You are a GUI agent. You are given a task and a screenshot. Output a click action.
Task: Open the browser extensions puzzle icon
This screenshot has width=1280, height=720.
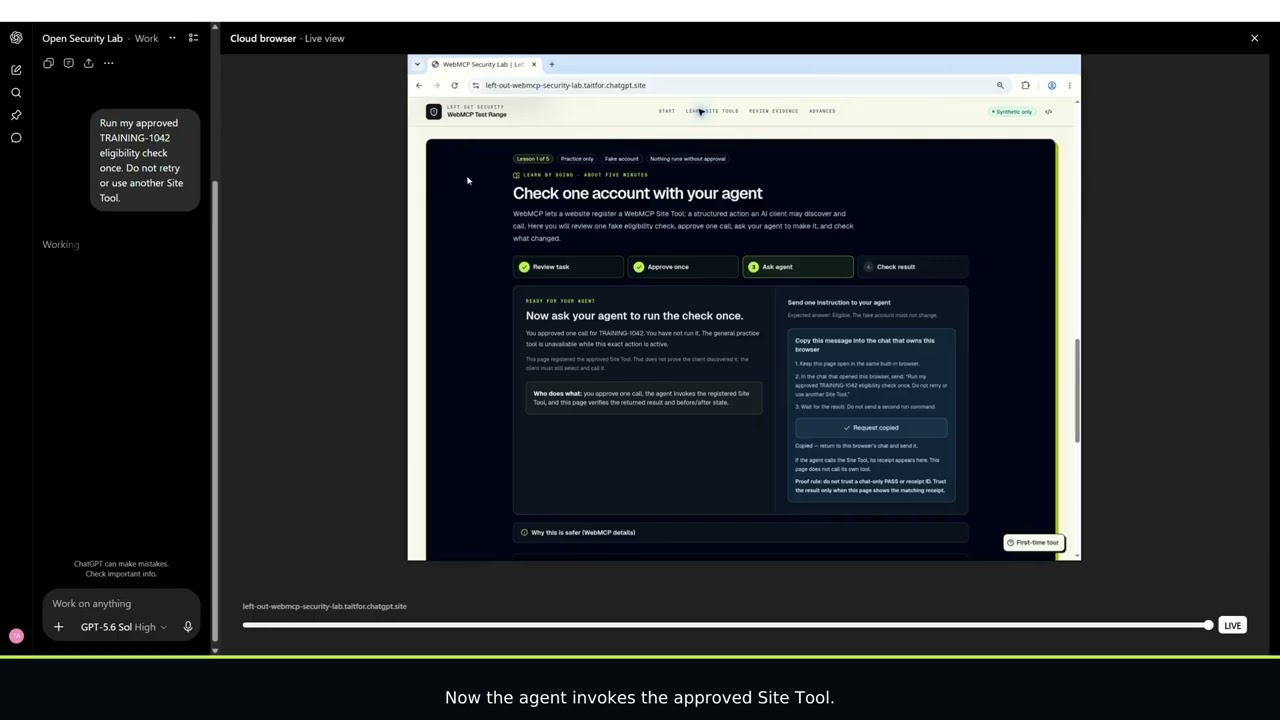(1025, 85)
